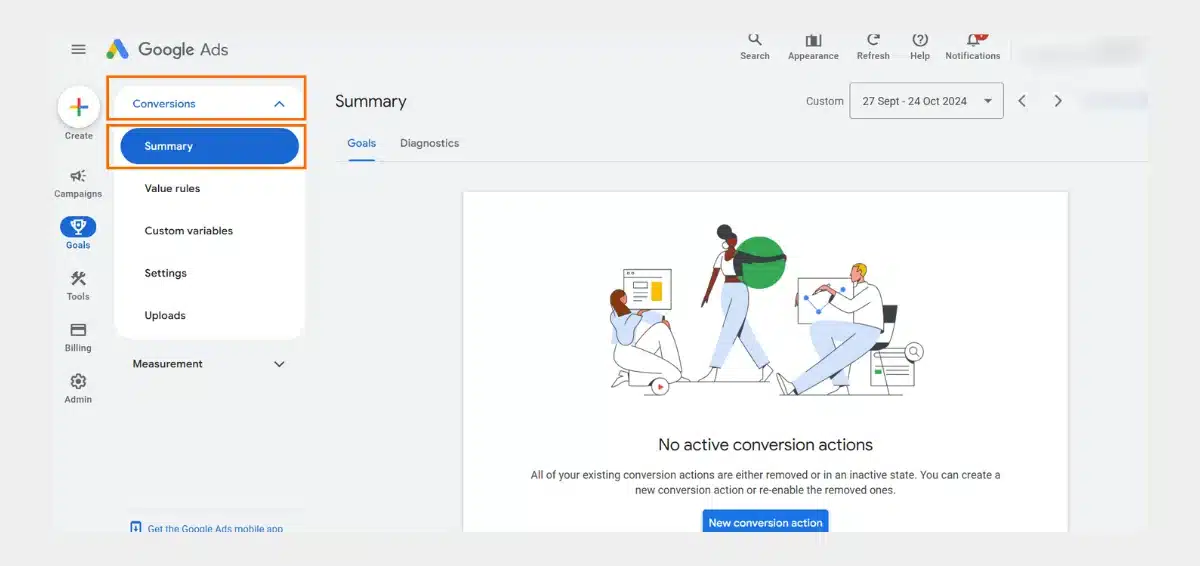
Task: Open the Tools section
Action: pos(78,285)
